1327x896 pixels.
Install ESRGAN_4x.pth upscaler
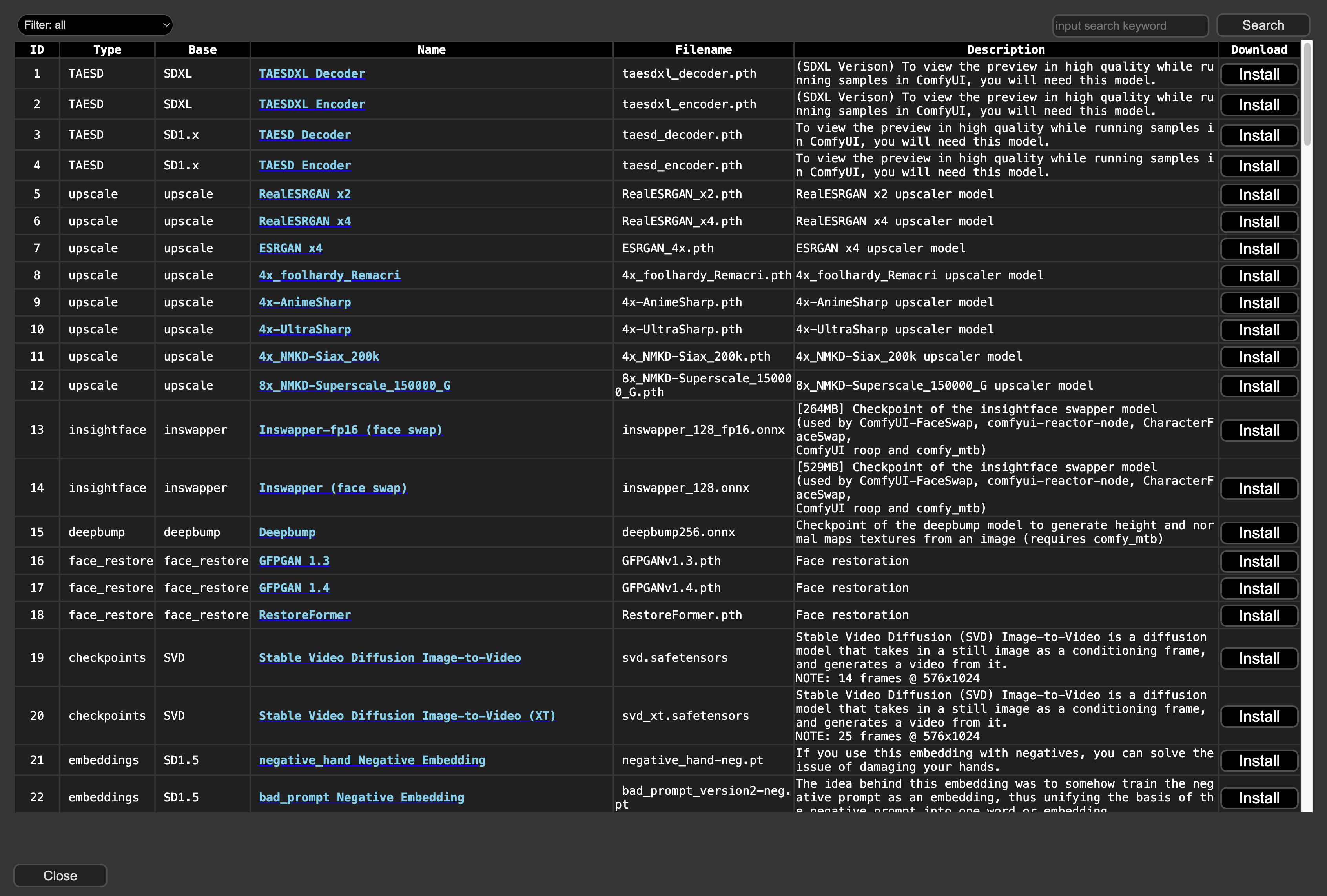pyautogui.click(x=1259, y=249)
